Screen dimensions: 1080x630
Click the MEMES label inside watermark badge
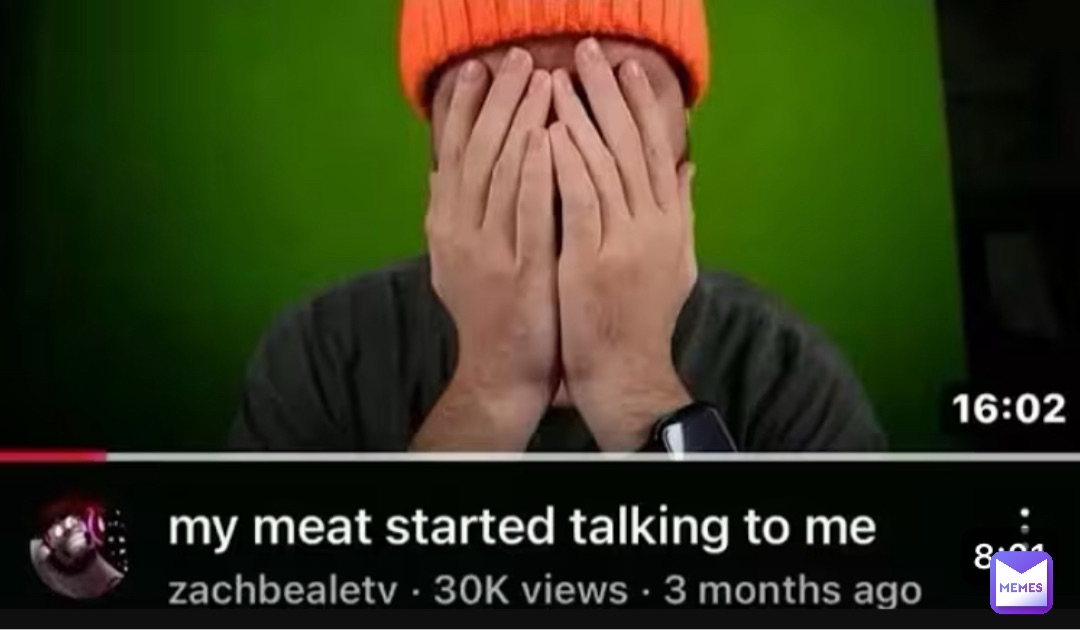pyautogui.click(x=1021, y=587)
